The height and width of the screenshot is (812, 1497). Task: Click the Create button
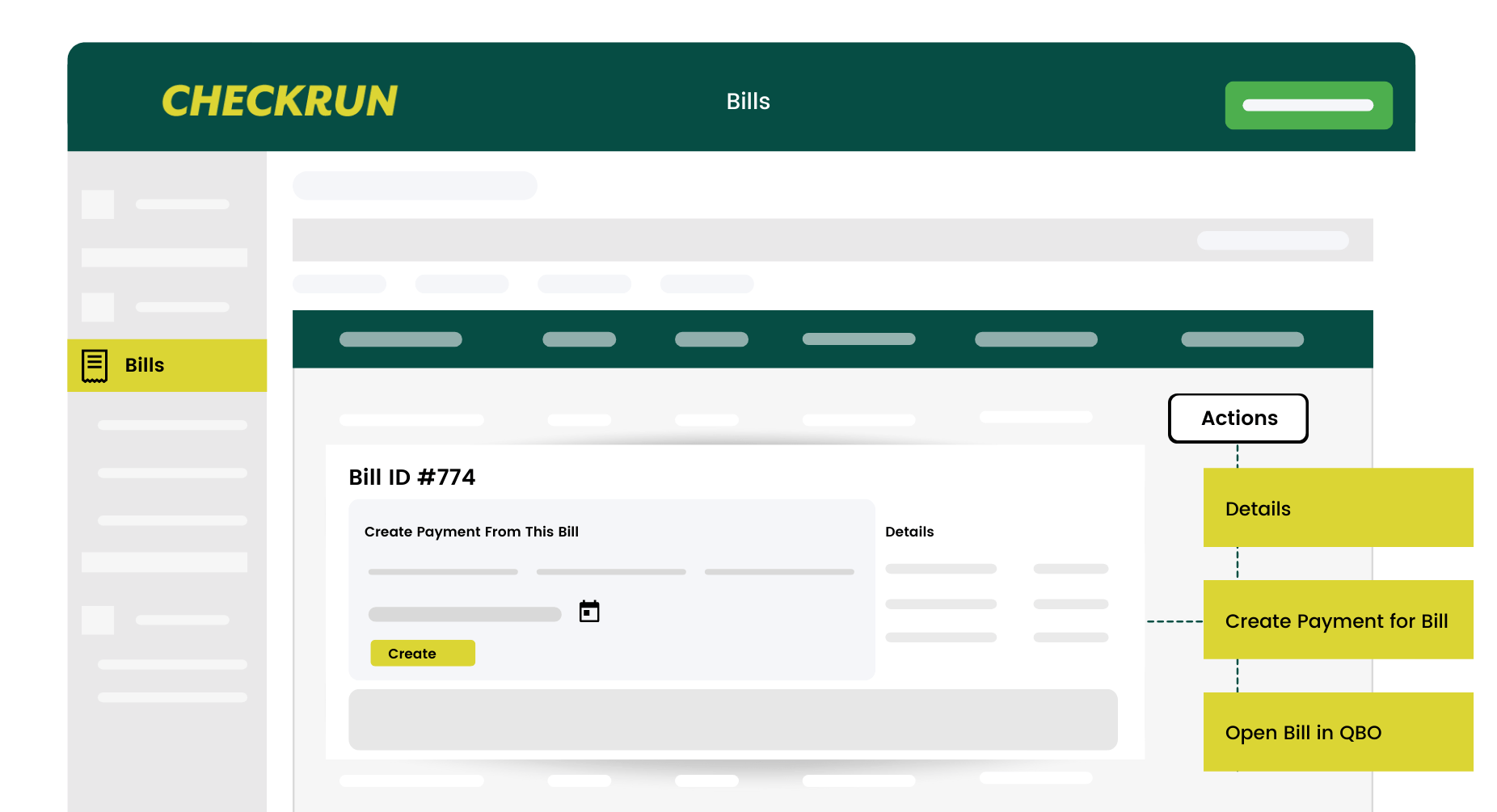(422, 653)
